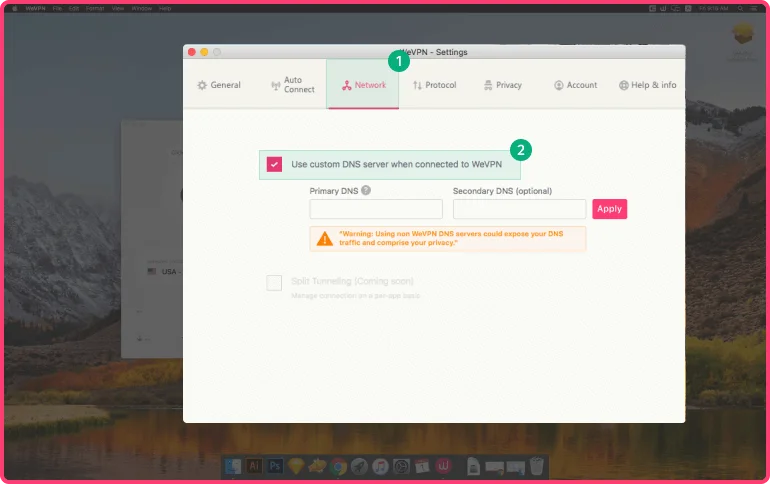
Task: Click the Primary DNS input field
Action: pos(376,209)
